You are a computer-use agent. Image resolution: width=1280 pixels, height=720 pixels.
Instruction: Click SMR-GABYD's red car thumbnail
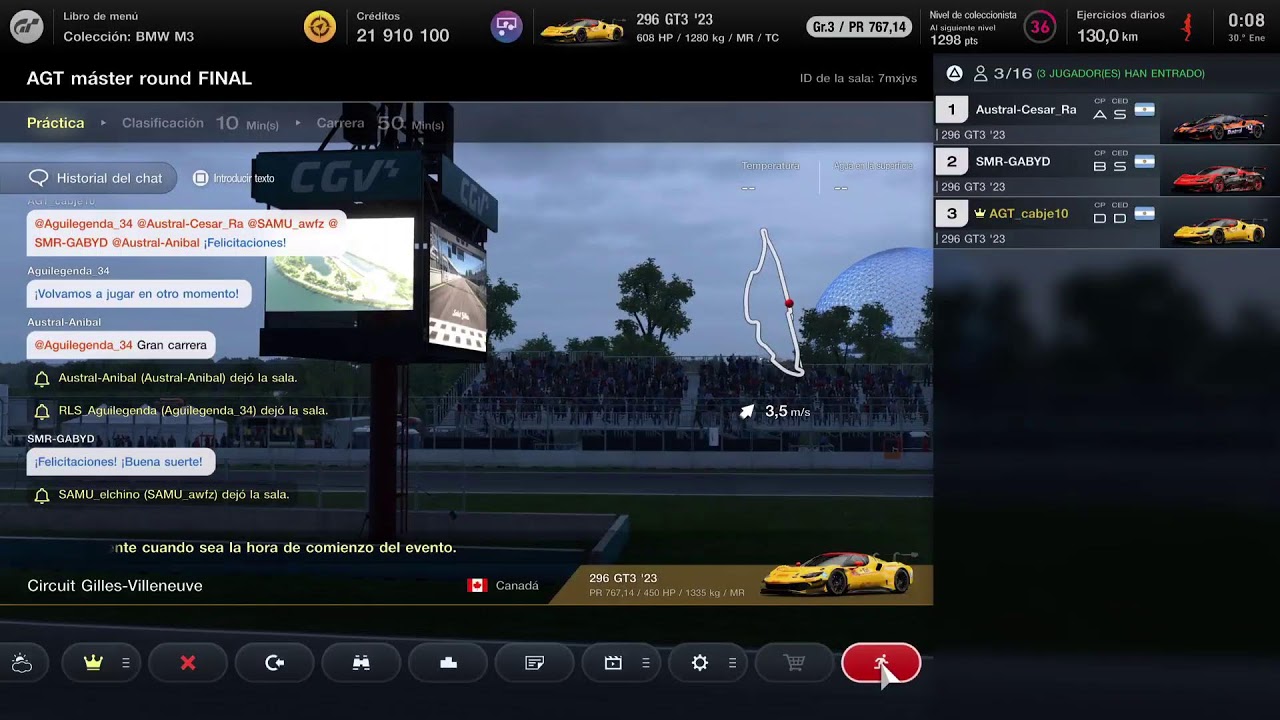coord(1219,177)
